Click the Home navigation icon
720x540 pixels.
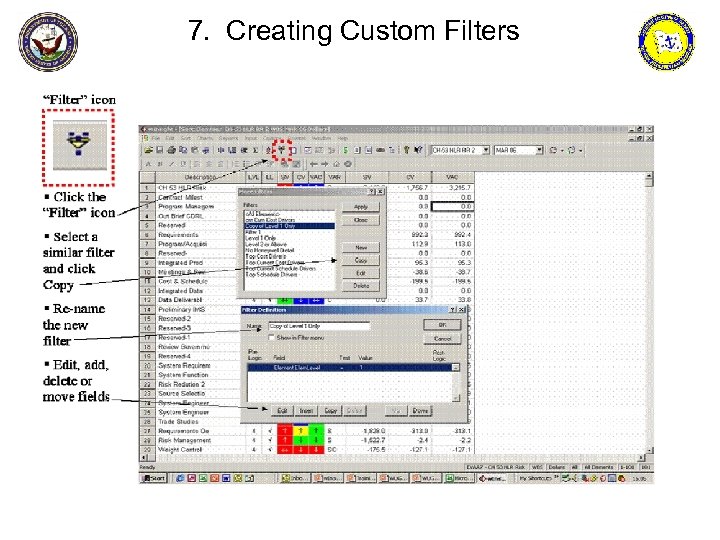[x=336, y=164]
